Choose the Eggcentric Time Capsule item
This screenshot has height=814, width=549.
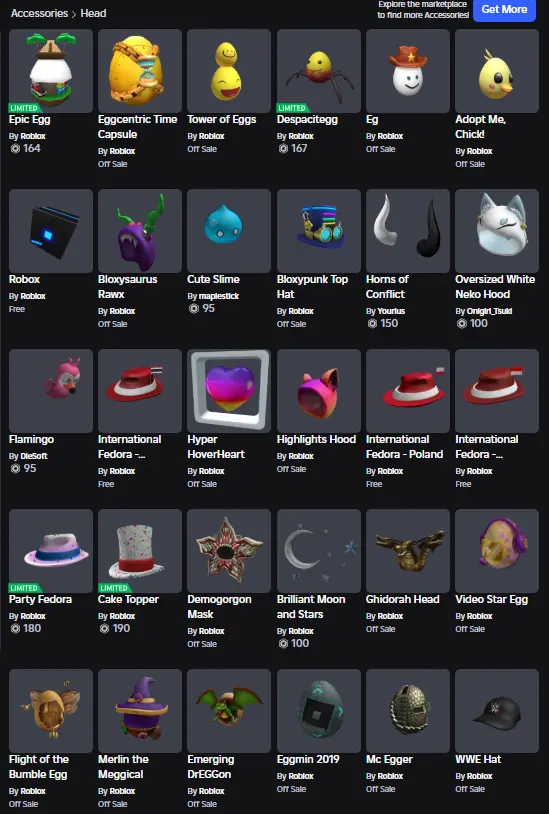[x=140, y=71]
